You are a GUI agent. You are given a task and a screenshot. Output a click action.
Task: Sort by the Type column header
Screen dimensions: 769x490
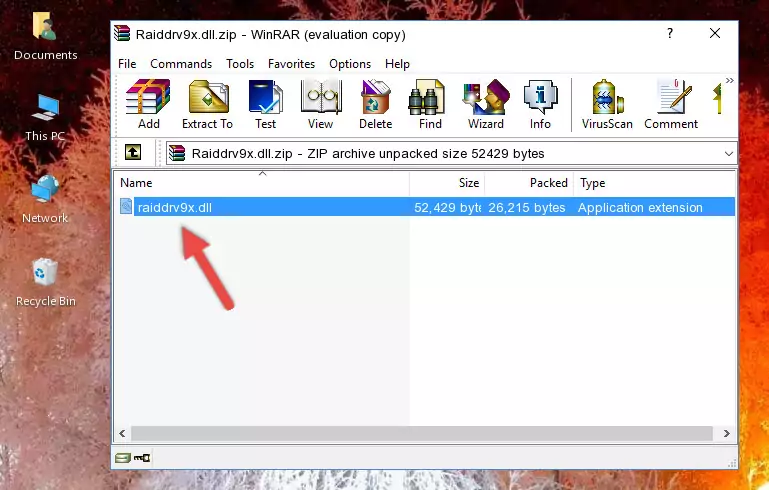[655, 183]
